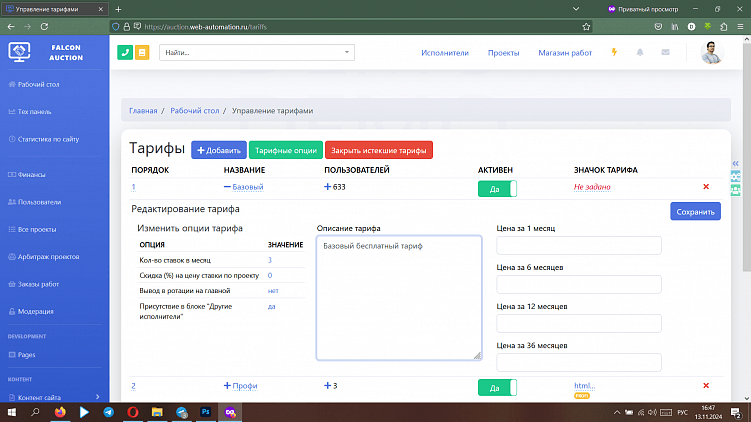Viewport: 751px width, 422px height.
Task: Open Исполнители in the top menu
Action: pyautogui.click(x=445, y=52)
